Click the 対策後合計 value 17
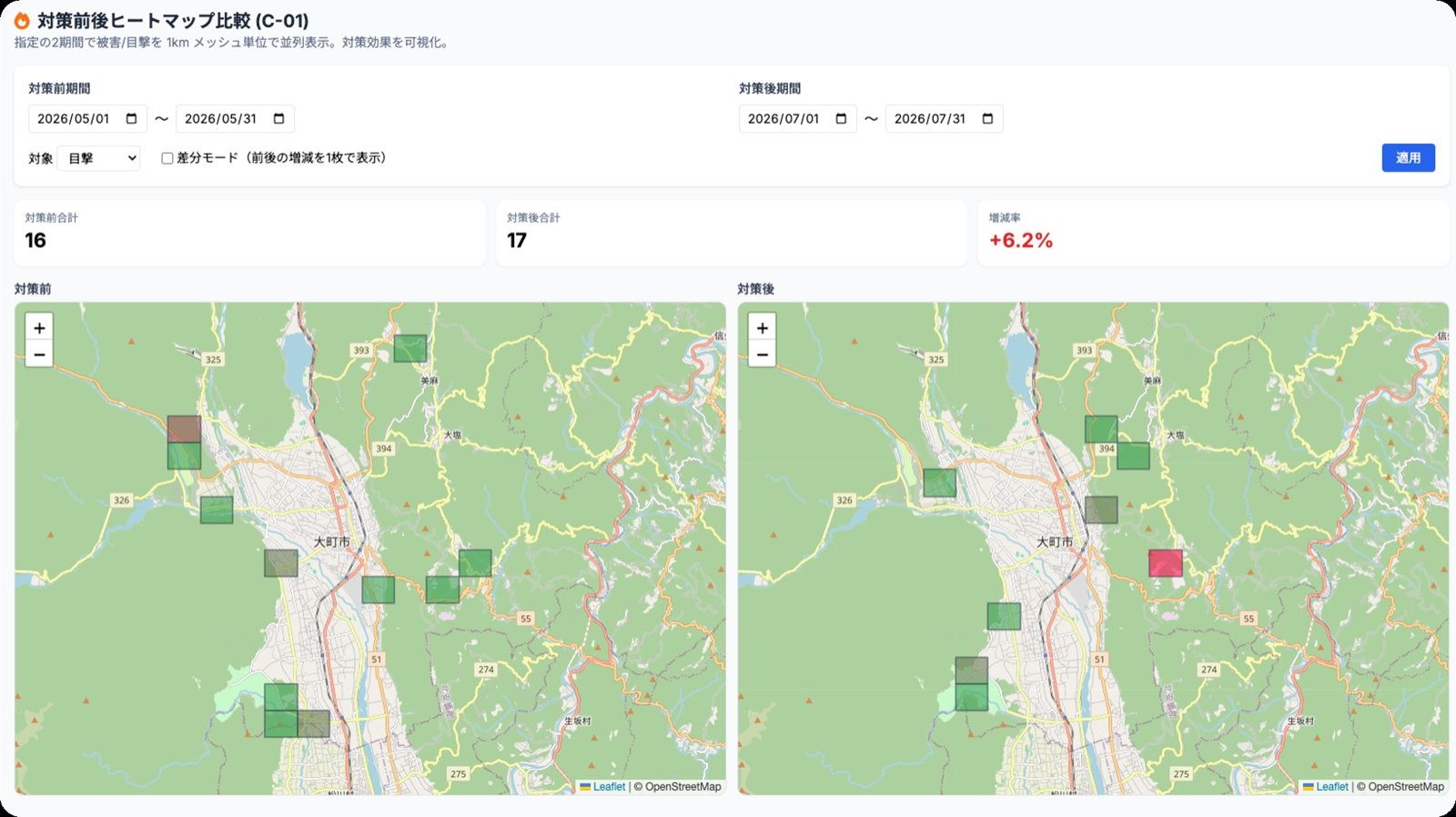This screenshot has height=817, width=1456. tap(517, 240)
